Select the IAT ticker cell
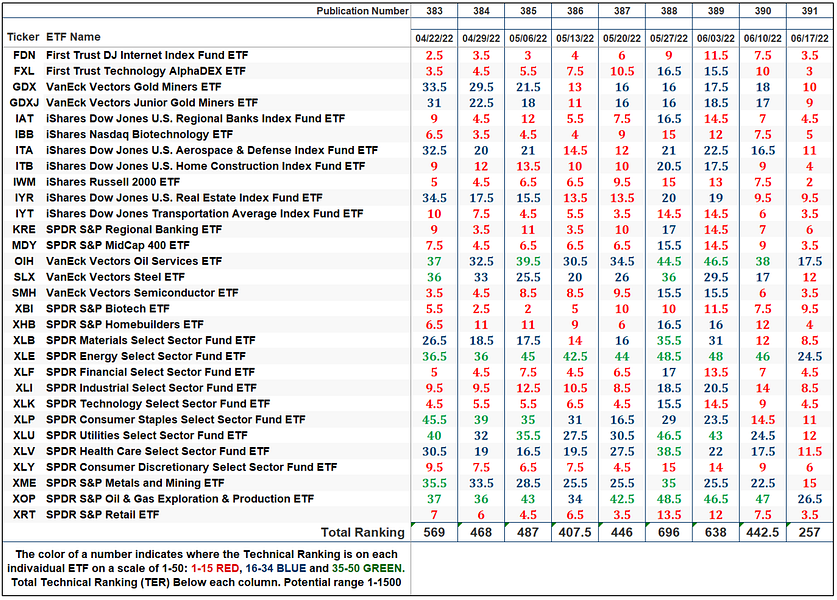837x600 pixels. tap(24, 119)
